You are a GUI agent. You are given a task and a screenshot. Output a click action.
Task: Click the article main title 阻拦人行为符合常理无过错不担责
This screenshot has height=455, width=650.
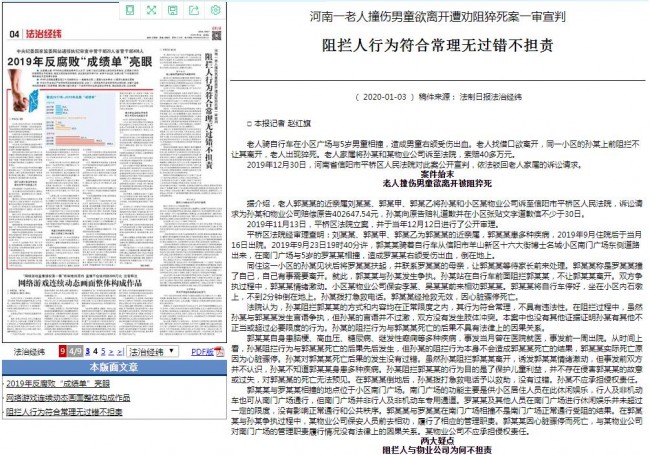pyautogui.click(x=438, y=45)
